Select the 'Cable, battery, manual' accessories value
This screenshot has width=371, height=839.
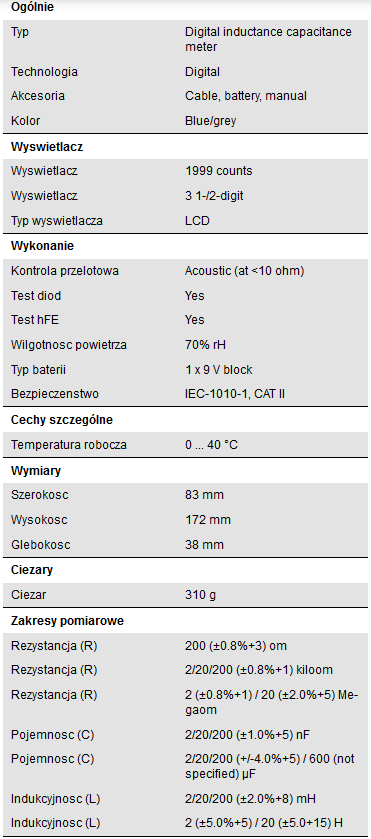246,96
